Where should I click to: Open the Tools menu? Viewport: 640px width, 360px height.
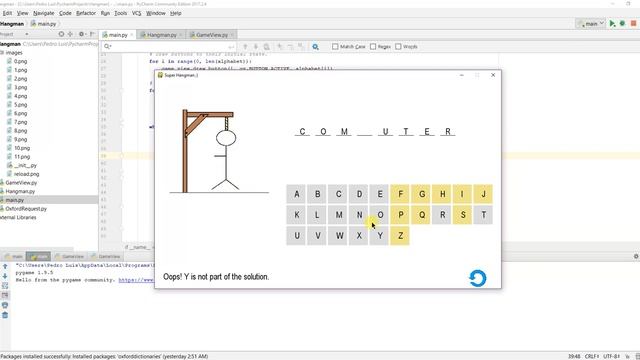(x=120, y=13)
